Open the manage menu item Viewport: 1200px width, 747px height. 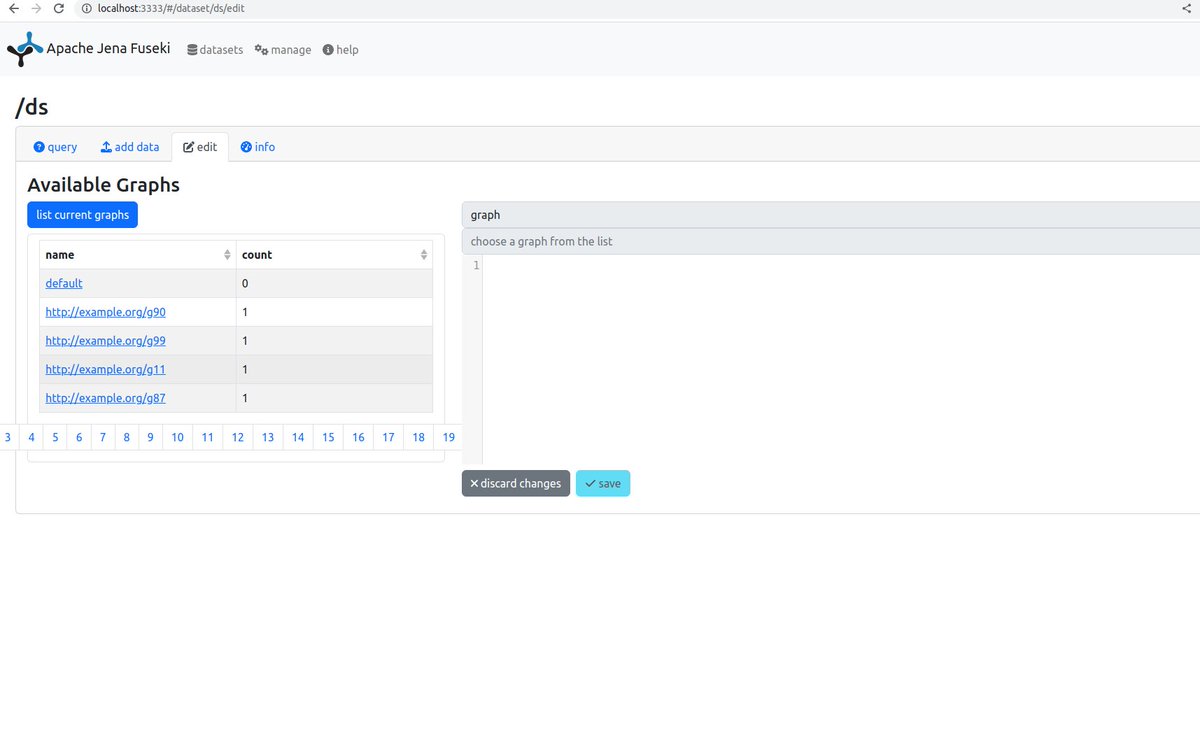283,49
